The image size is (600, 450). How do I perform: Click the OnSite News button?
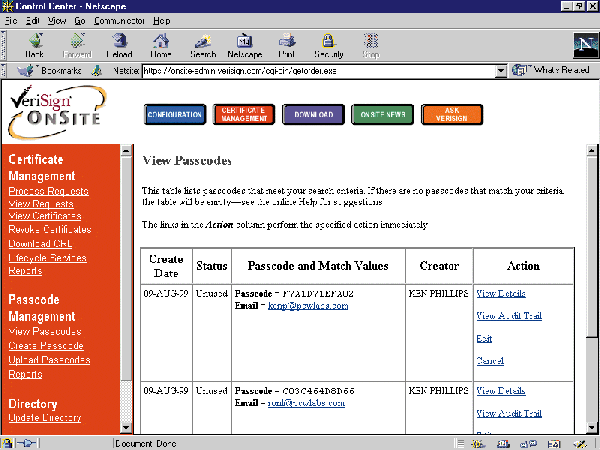click(x=382, y=114)
